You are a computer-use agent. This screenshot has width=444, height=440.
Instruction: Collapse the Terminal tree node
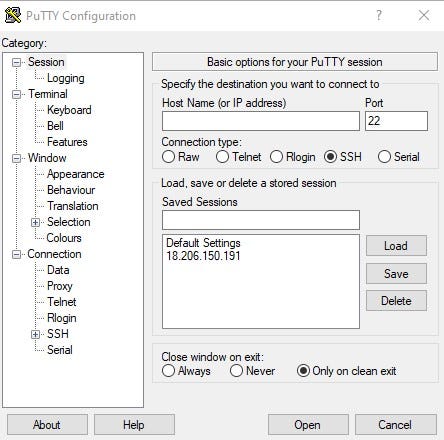pyautogui.click(x=16, y=94)
